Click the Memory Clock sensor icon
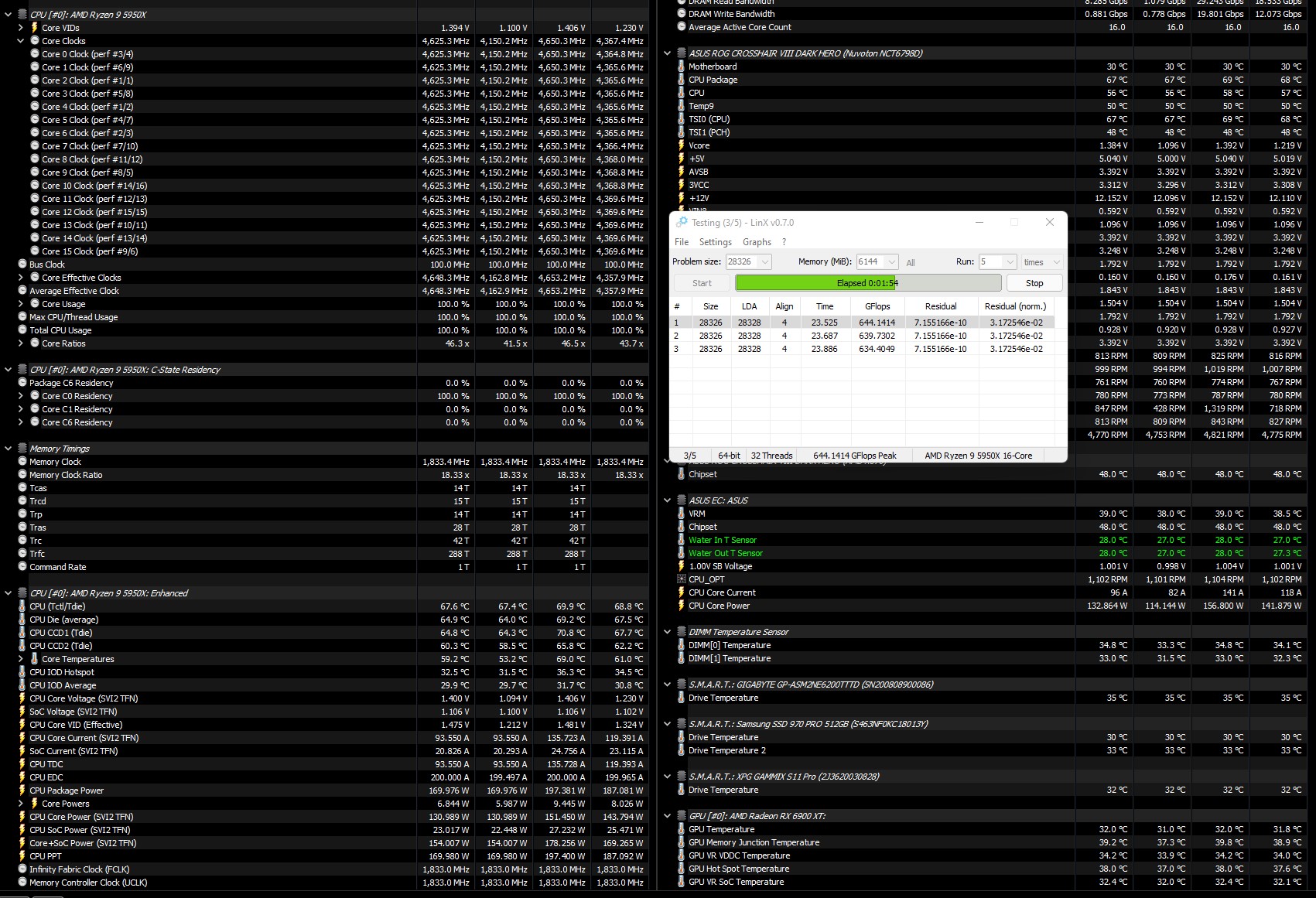1316x898 pixels. pos(22,462)
